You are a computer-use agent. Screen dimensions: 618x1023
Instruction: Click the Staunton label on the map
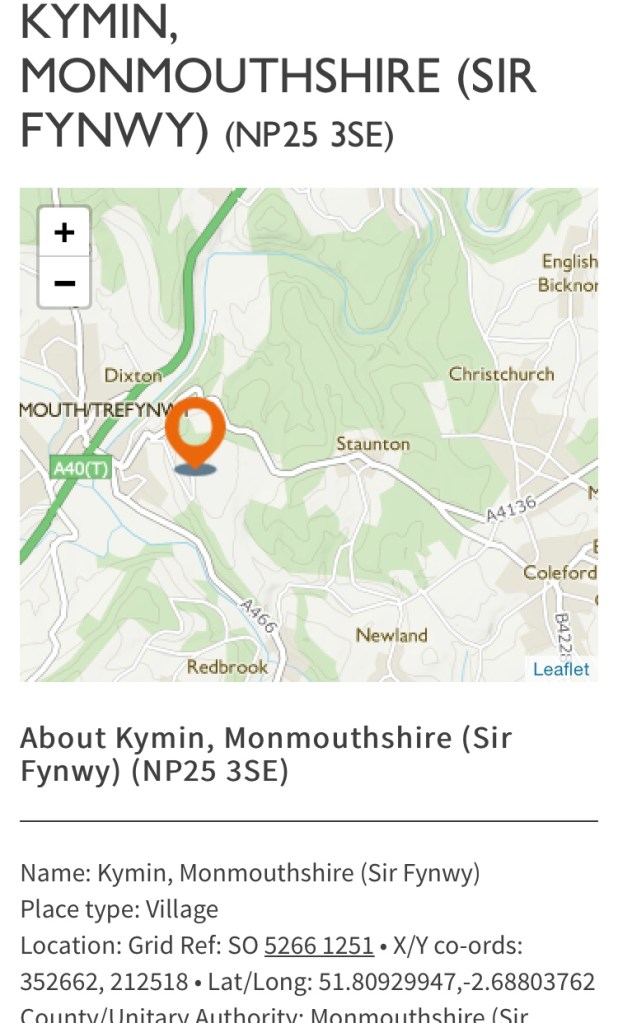click(373, 443)
